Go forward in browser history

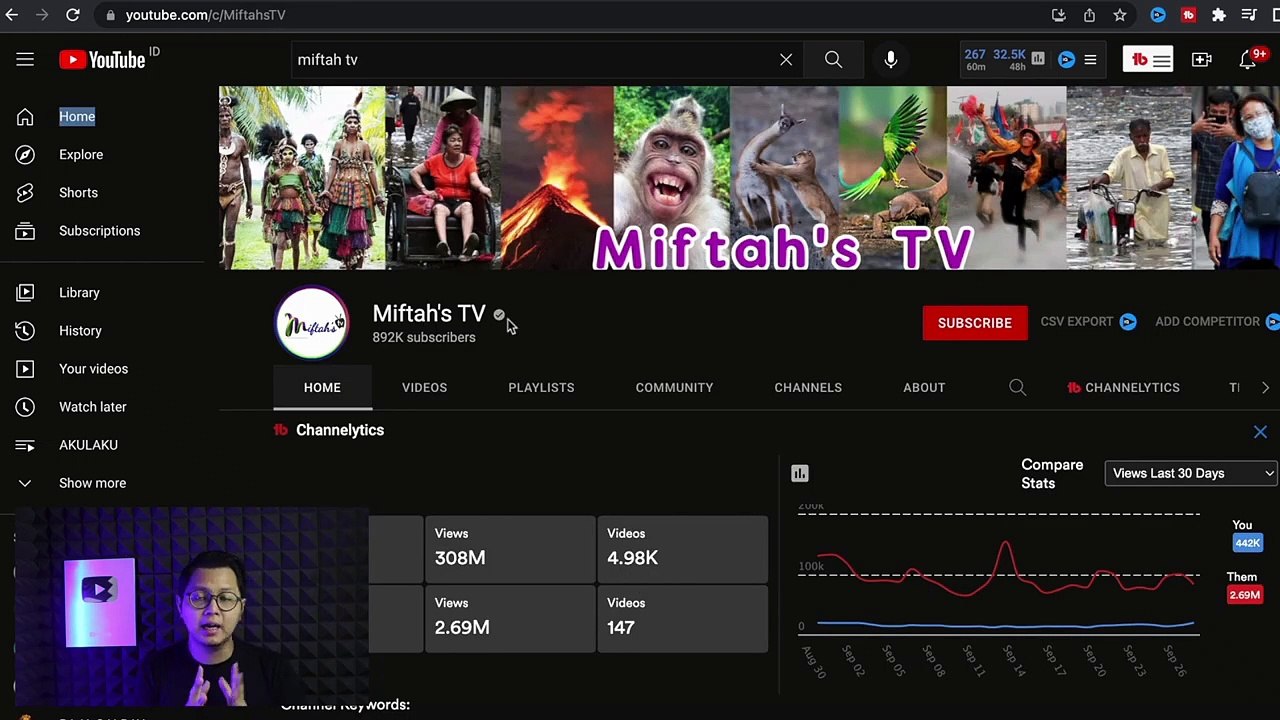tap(42, 15)
